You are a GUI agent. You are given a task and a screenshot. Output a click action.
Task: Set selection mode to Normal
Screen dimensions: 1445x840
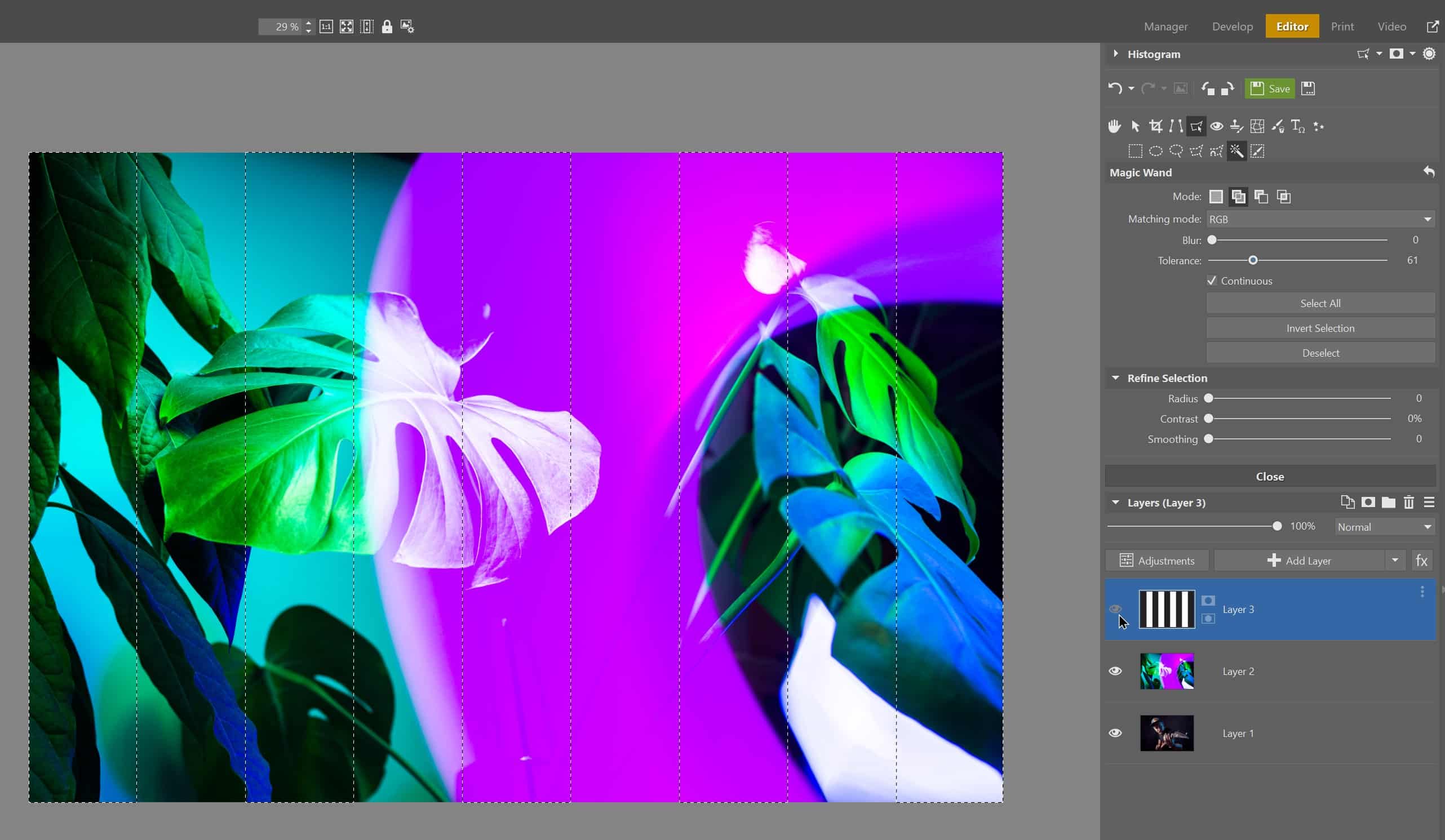[1216, 197]
